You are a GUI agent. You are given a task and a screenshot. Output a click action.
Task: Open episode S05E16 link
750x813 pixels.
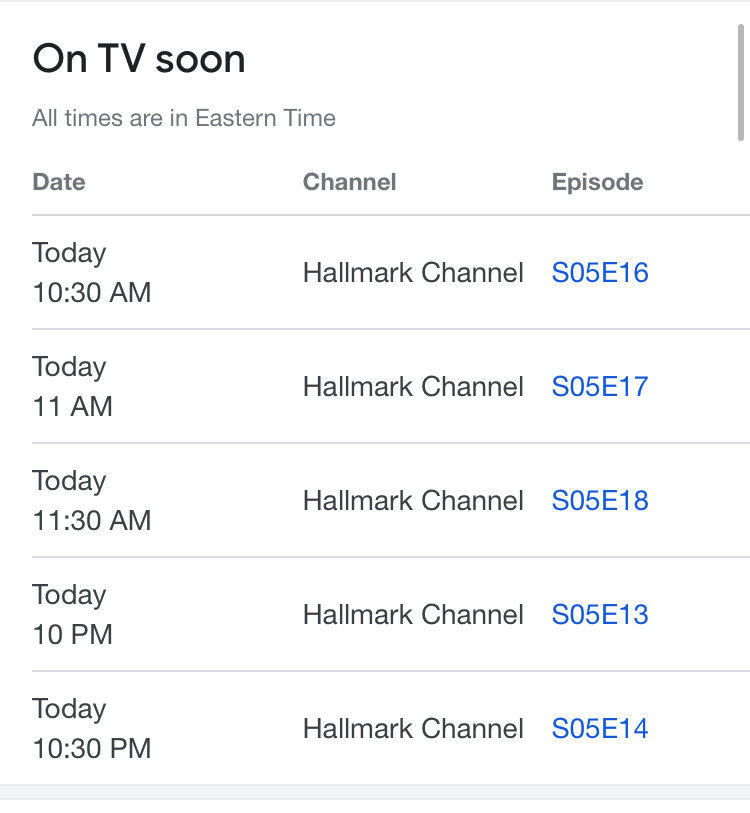click(600, 272)
